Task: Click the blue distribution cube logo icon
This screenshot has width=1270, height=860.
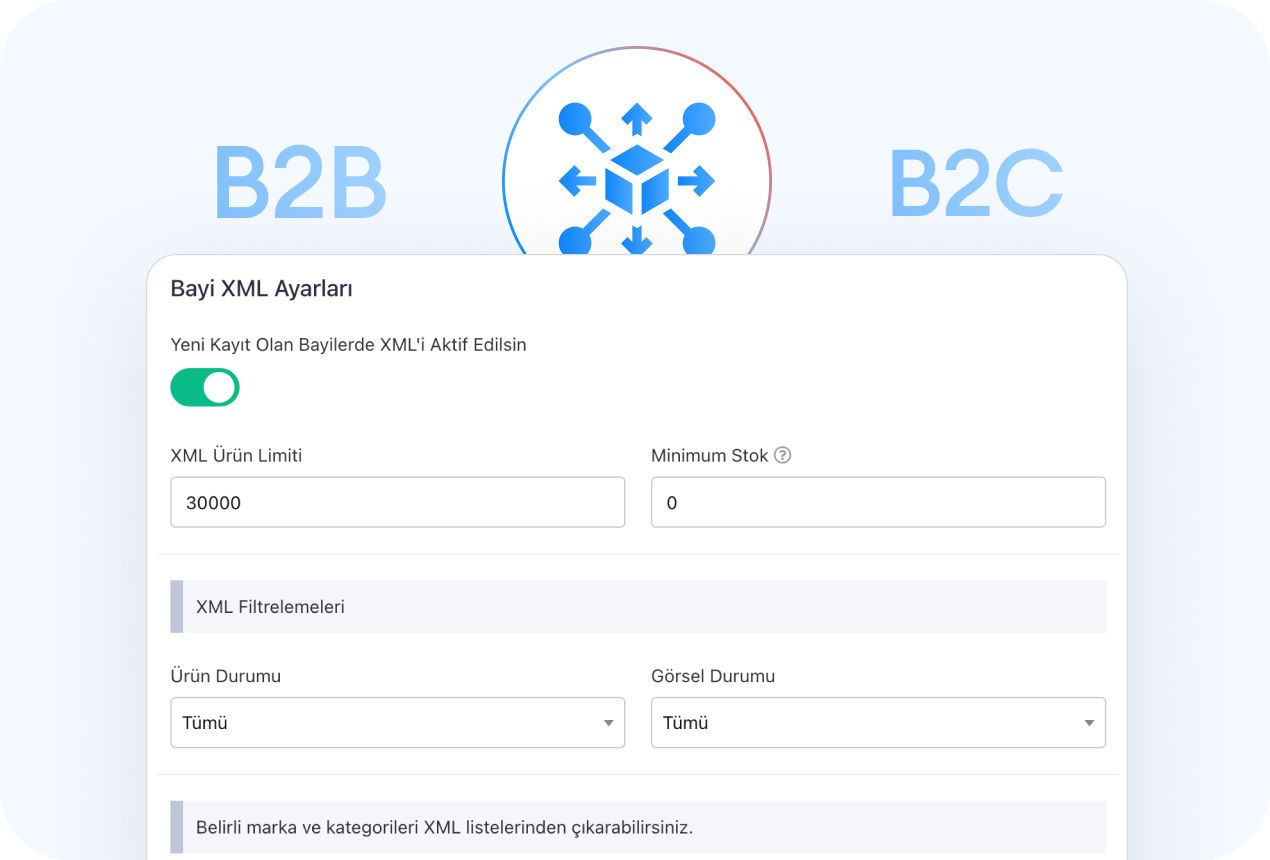Action: pyautogui.click(x=637, y=180)
